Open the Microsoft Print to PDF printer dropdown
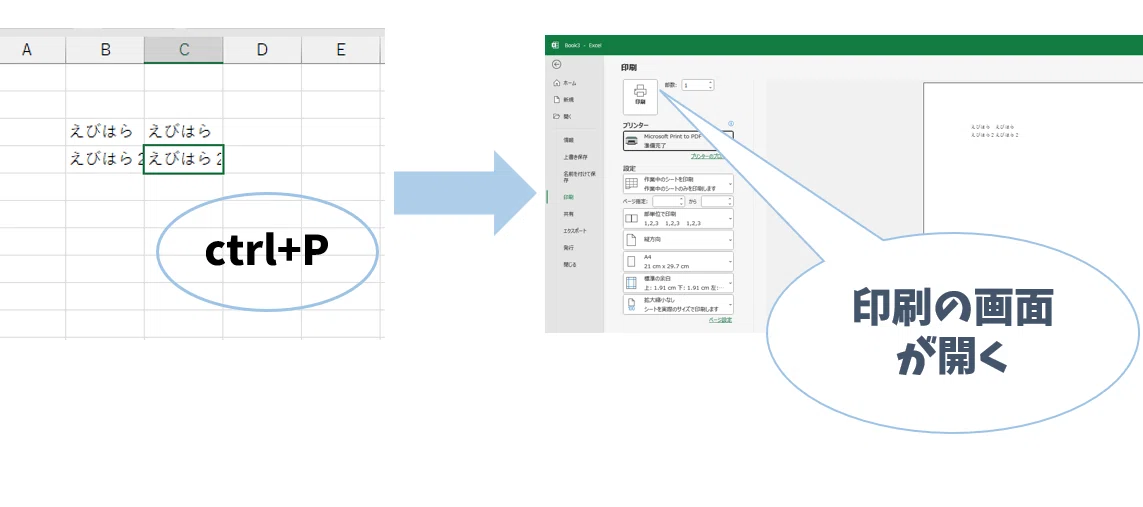Screen dimensions: 1143x507 [x=678, y=141]
